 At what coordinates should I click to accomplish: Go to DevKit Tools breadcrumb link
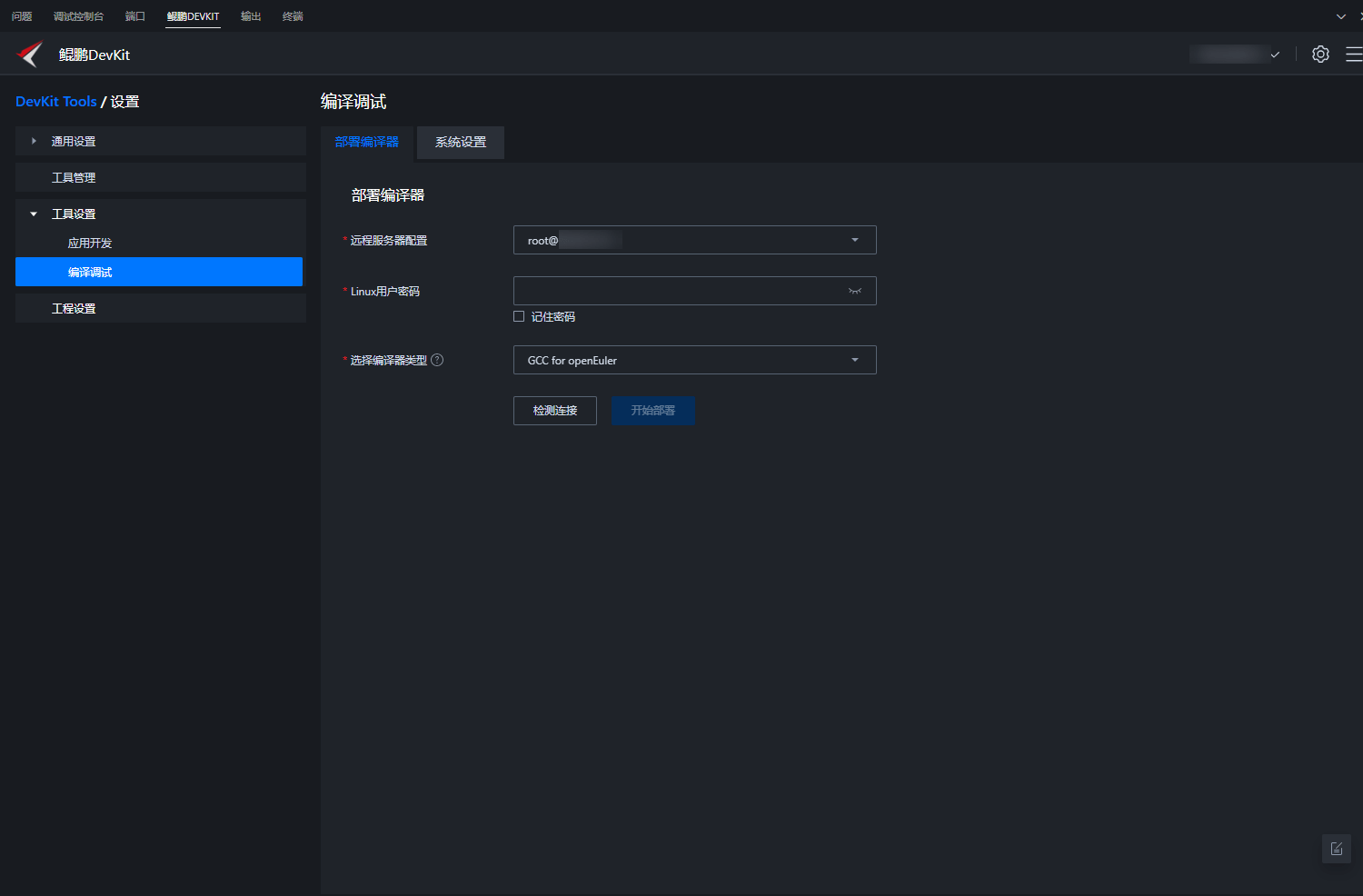pos(56,102)
